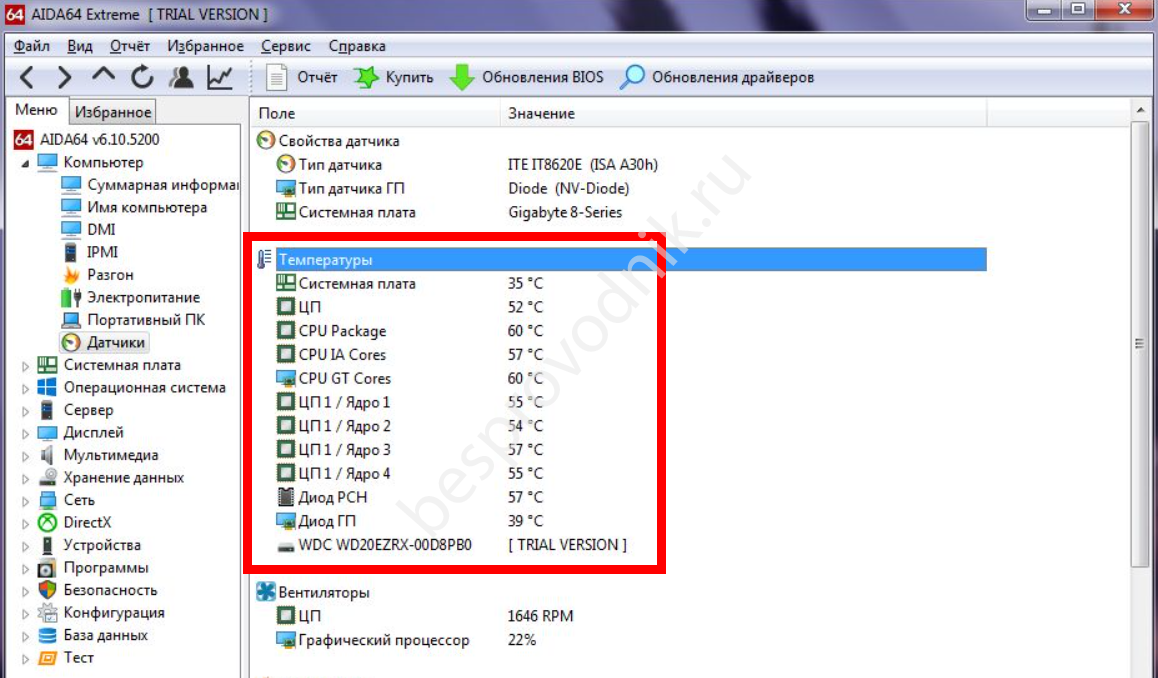Expand the DirectX tree node

click(x=26, y=523)
